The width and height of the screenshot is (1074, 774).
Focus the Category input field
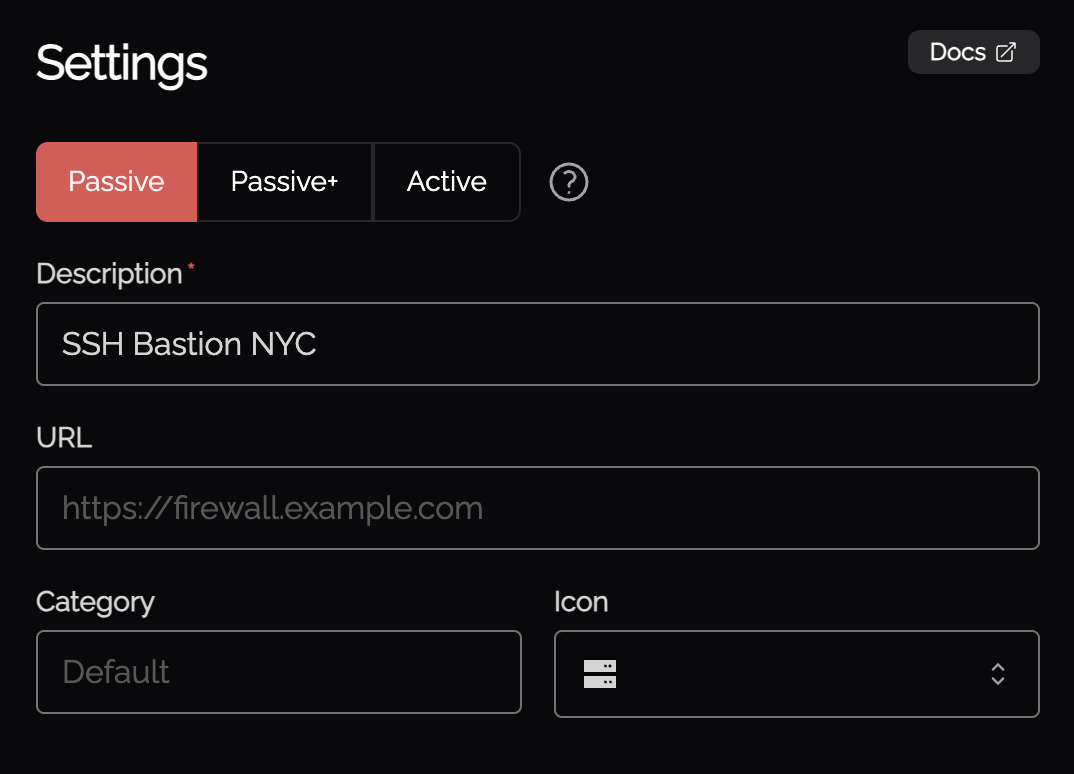(x=278, y=672)
